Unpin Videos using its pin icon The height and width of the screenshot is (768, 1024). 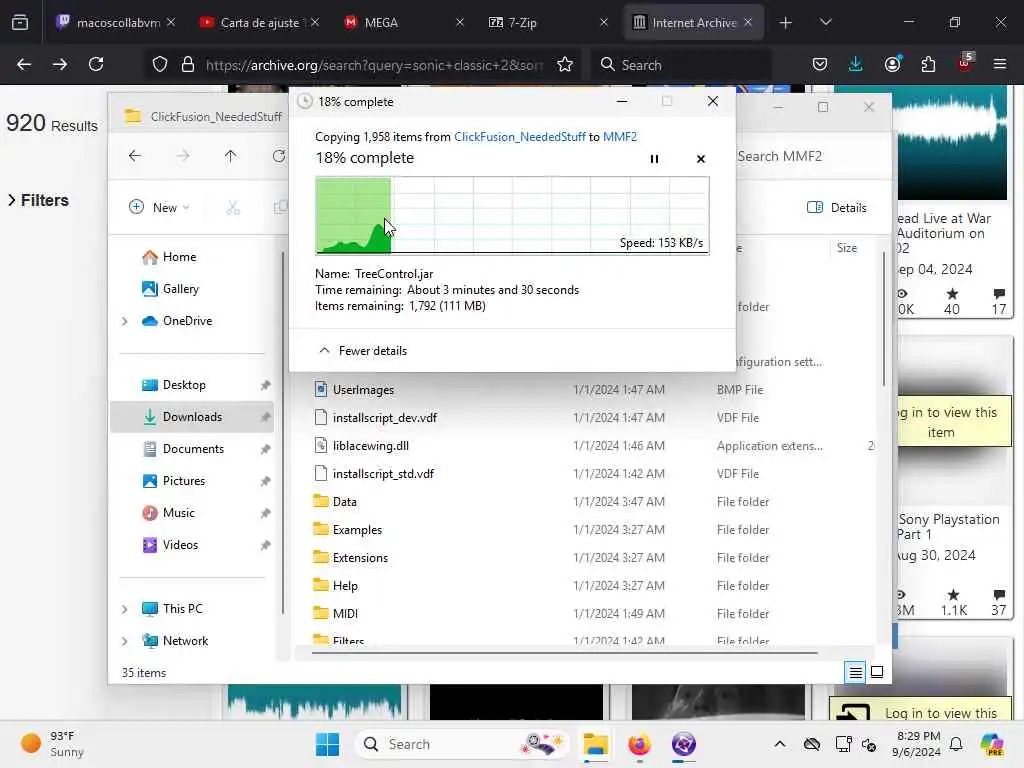point(265,545)
